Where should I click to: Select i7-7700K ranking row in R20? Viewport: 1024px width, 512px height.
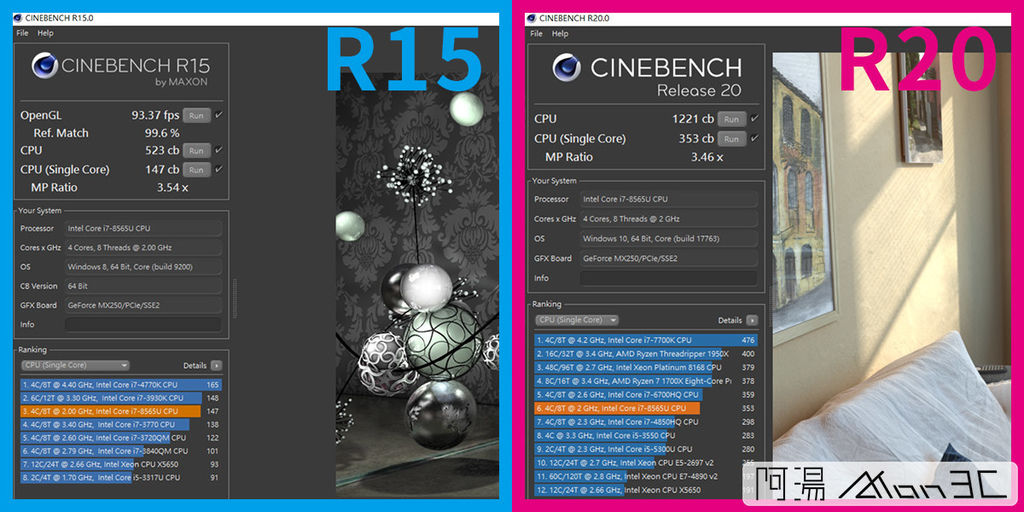coord(647,340)
